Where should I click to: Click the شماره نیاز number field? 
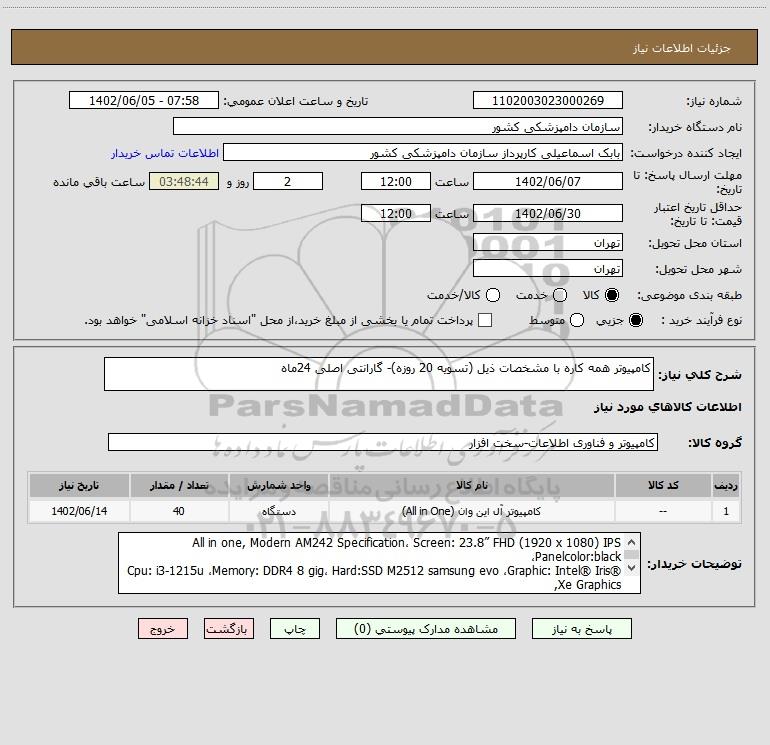coord(548,101)
